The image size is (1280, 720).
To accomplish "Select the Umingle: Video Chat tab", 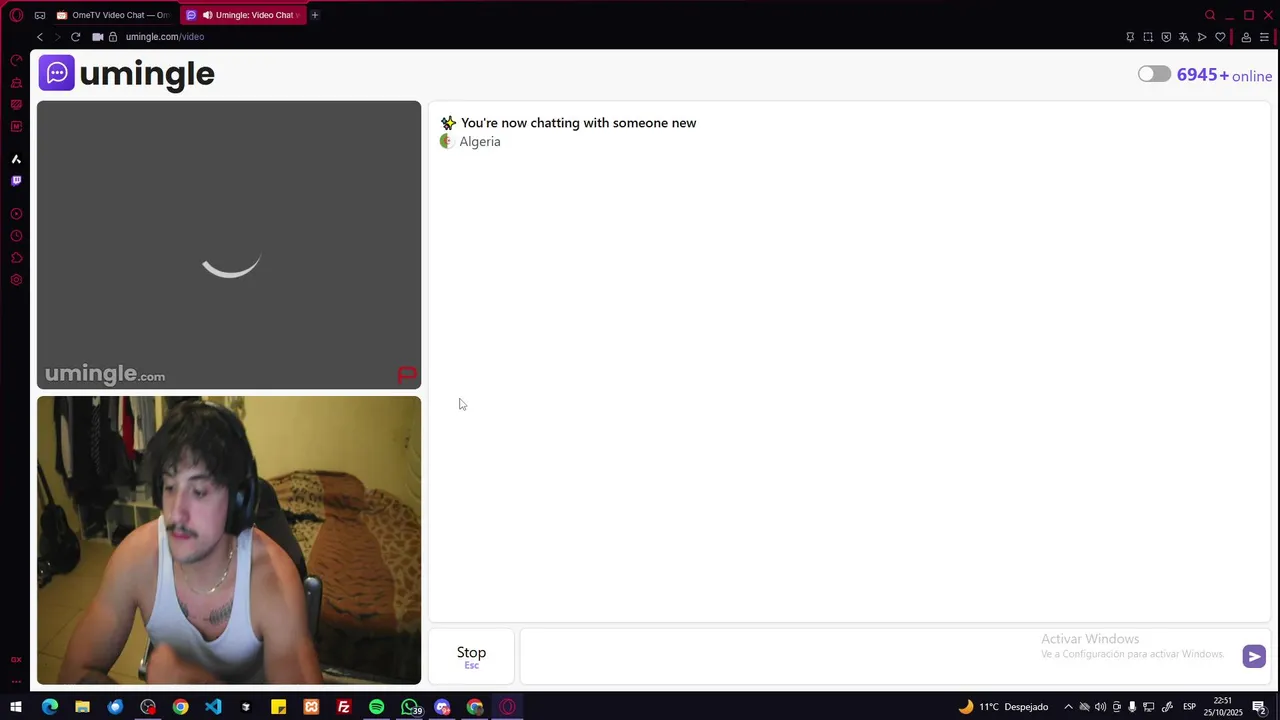I will (x=244, y=15).
